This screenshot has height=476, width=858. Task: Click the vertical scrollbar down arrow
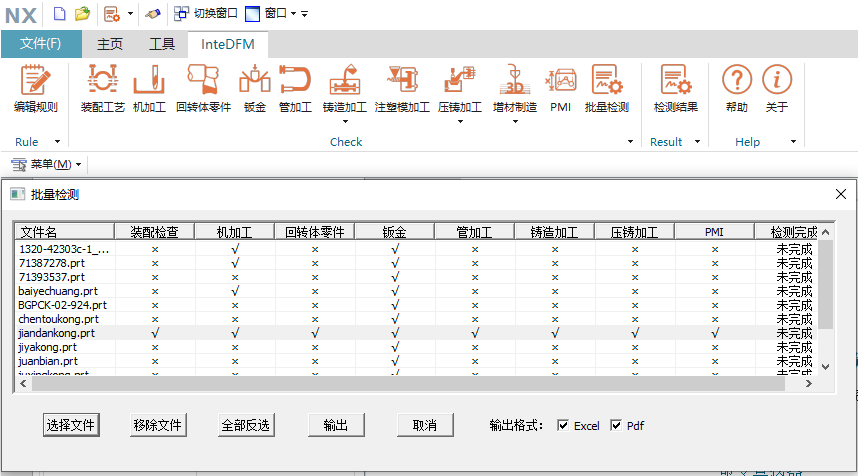tap(826, 367)
